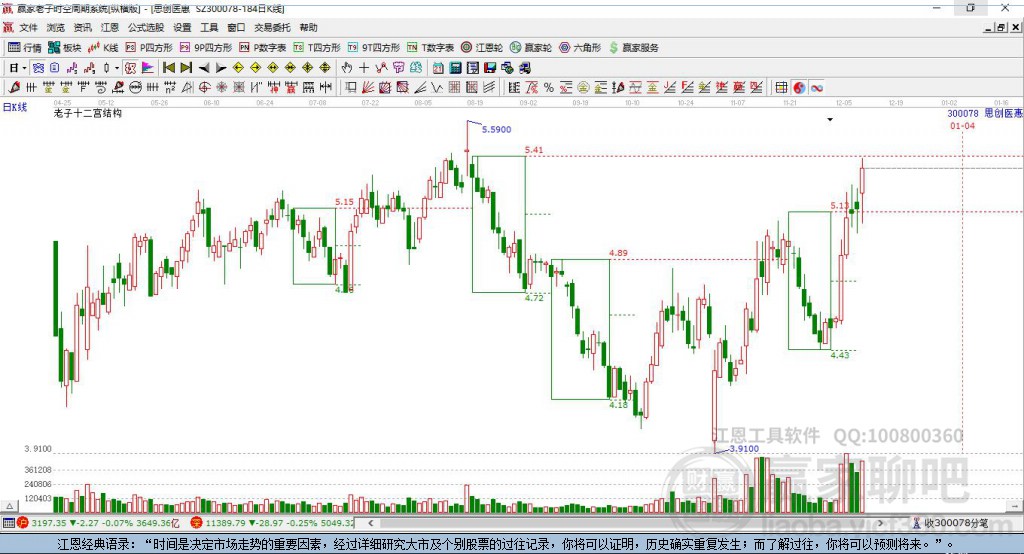1024x554 pixels.
Task: Select the hand pan tool
Action: [347, 68]
